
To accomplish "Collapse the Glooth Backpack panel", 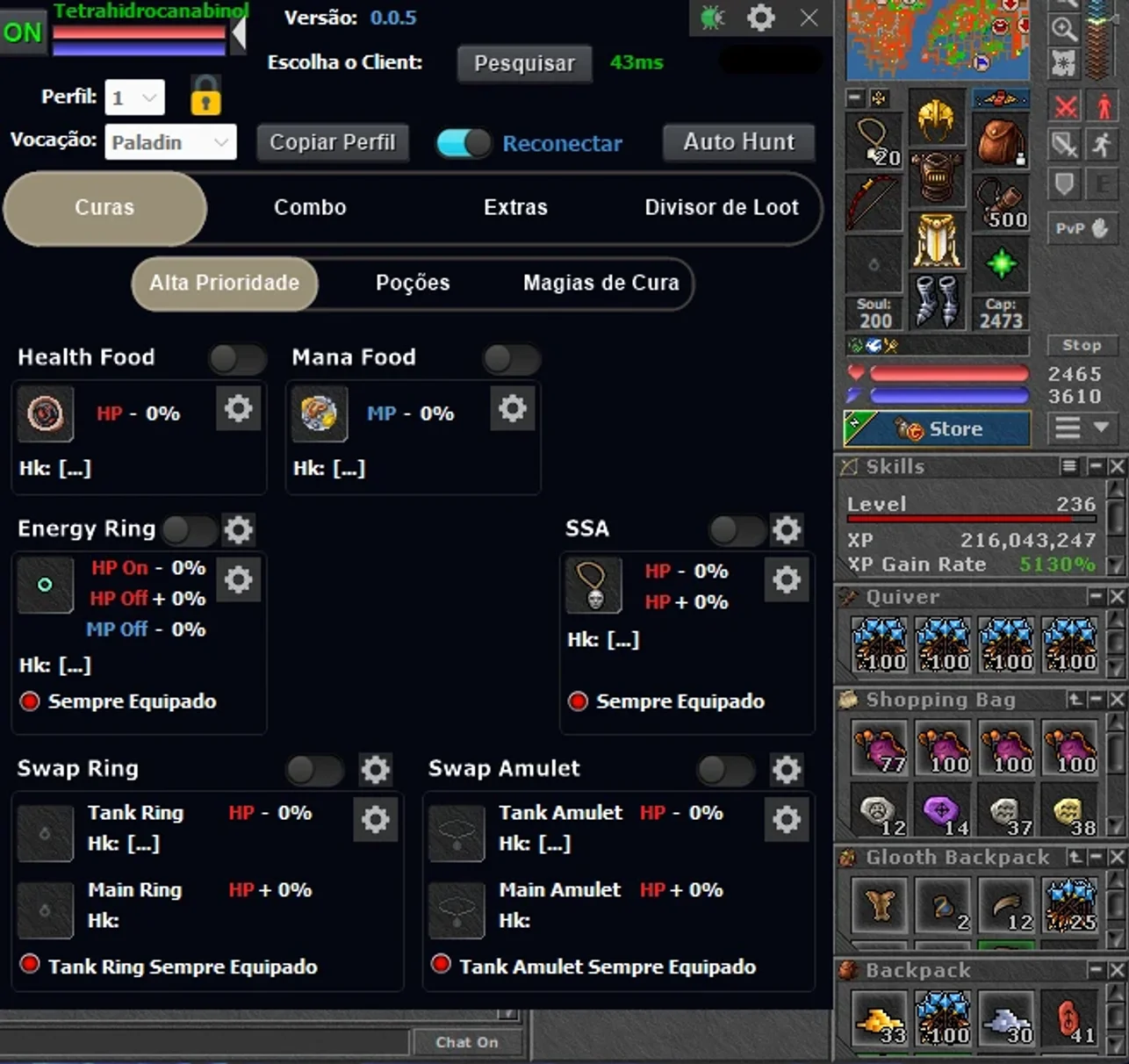I will click(1096, 857).
